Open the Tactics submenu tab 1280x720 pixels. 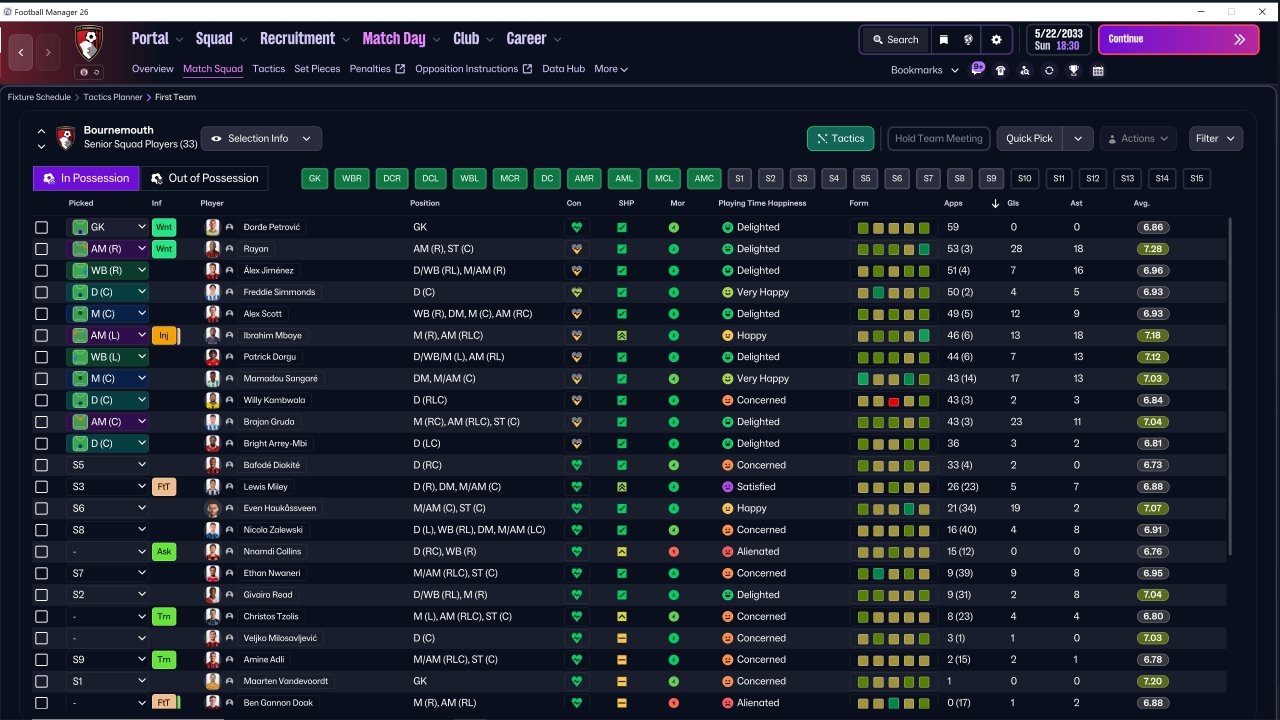269,69
